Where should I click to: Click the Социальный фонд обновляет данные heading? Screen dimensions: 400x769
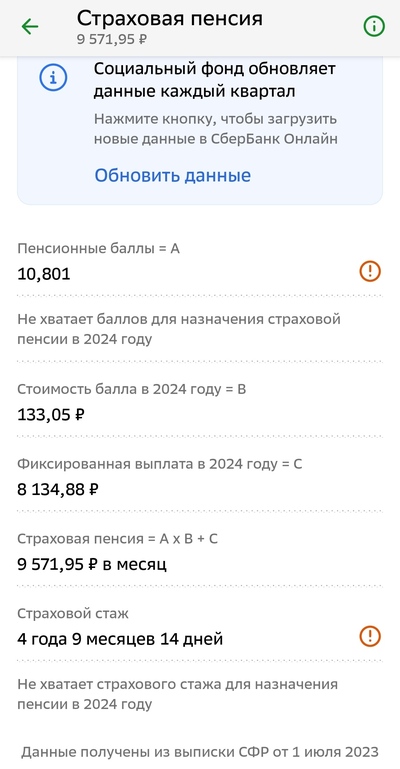[x=215, y=80]
